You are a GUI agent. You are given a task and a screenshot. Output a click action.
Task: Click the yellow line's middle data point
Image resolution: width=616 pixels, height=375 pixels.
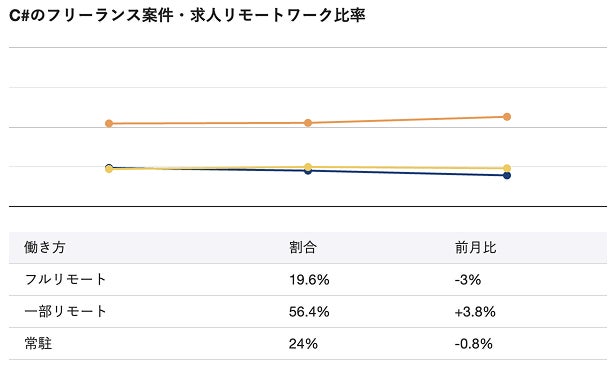click(x=308, y=167)
